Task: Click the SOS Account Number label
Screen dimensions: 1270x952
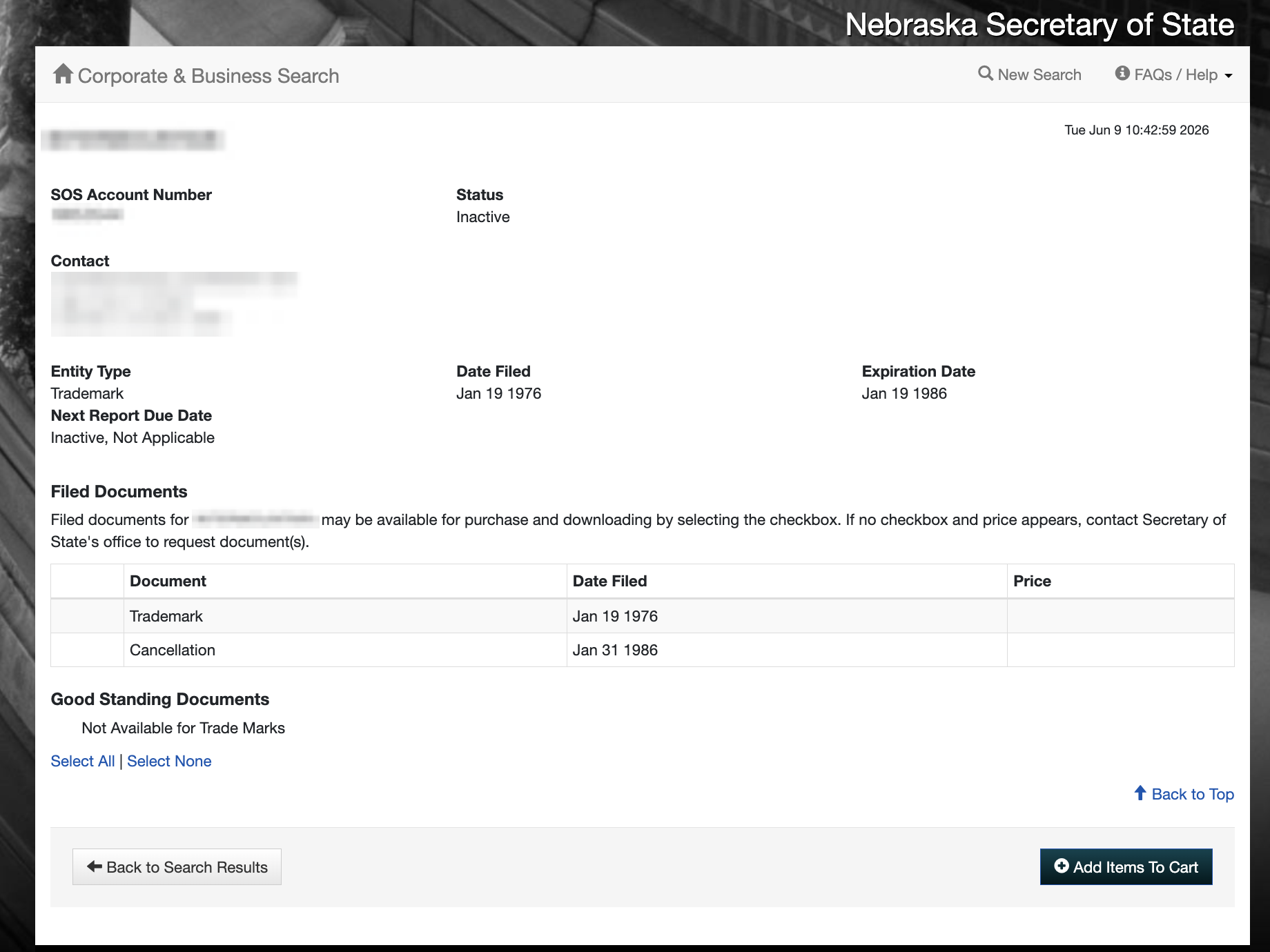Action: [131, 195]
